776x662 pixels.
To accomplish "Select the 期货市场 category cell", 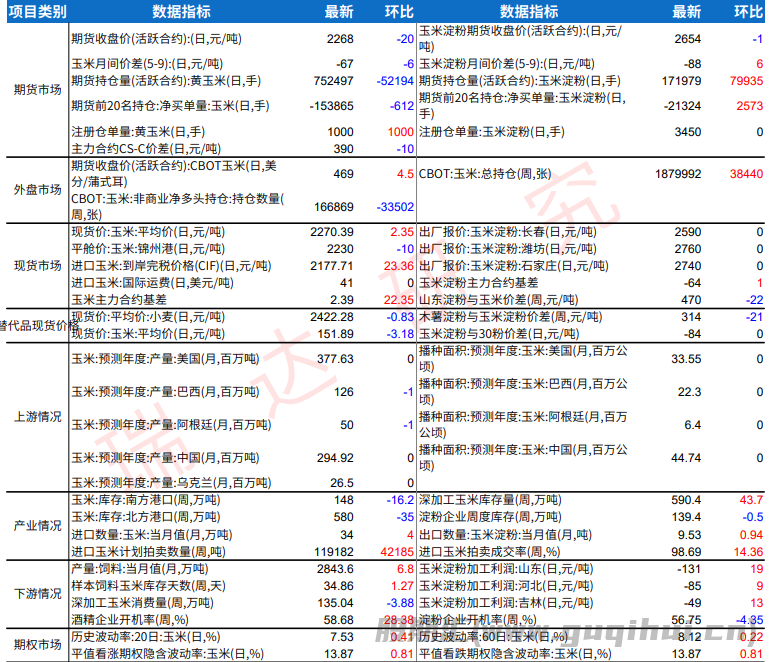I will (34, 89).
